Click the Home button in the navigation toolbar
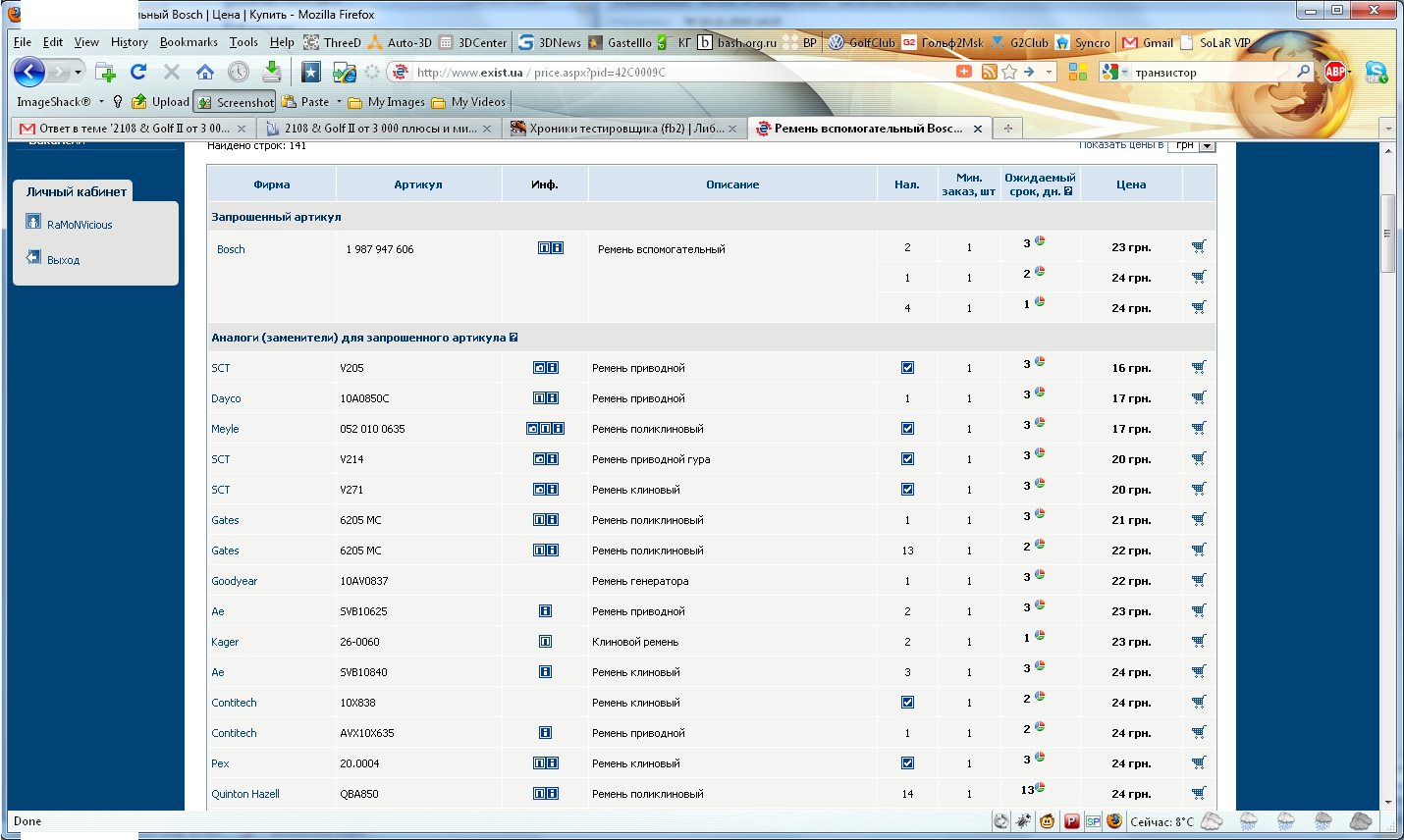The image size is (1404, 840). 205,72
